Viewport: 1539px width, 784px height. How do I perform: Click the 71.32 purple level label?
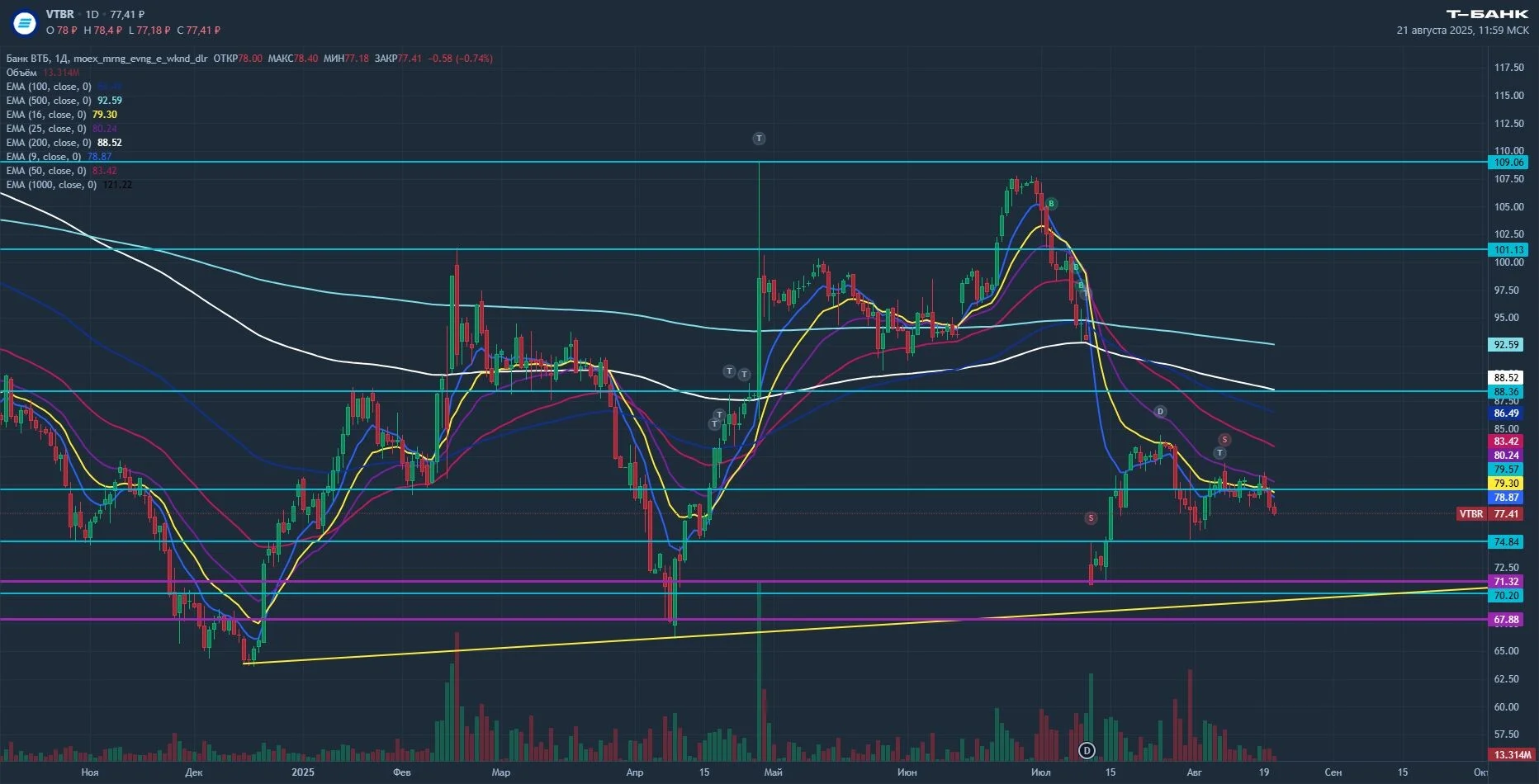(x=1506, y=582)
